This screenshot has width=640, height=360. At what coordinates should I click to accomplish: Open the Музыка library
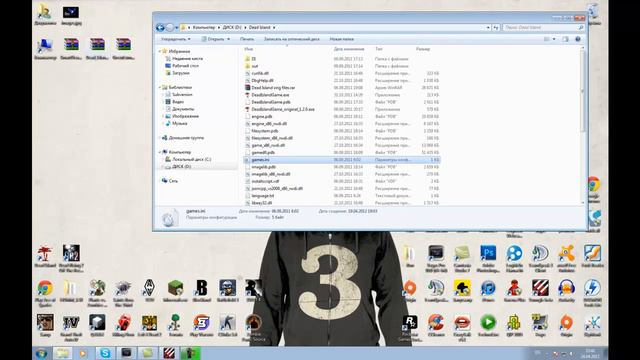coord(180,123)
